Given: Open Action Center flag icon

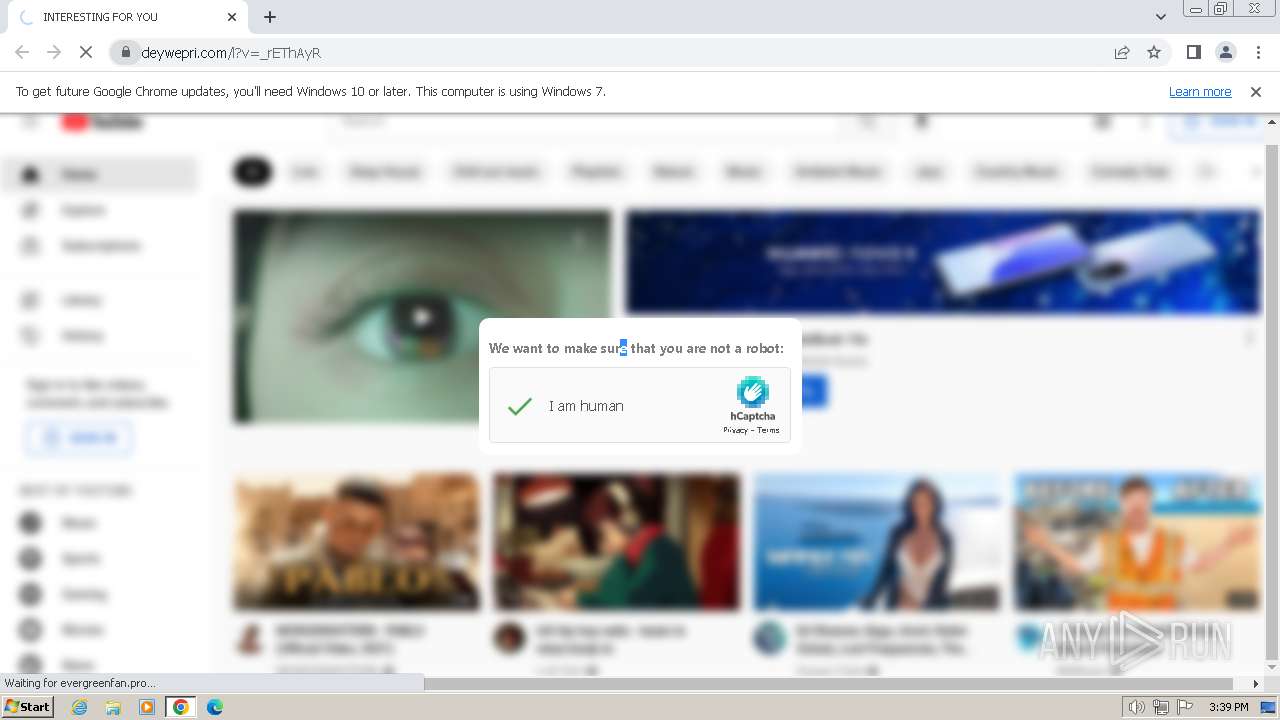Looking at the screenshot, I should [1185, 707].
